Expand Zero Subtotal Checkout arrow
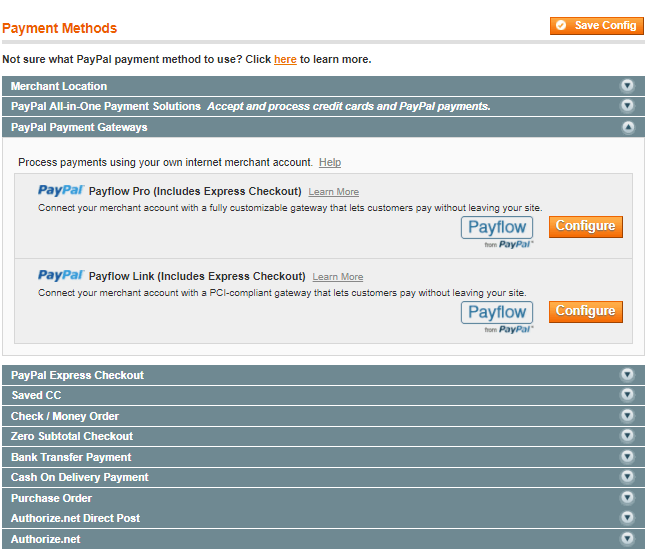 coord(627,435)
